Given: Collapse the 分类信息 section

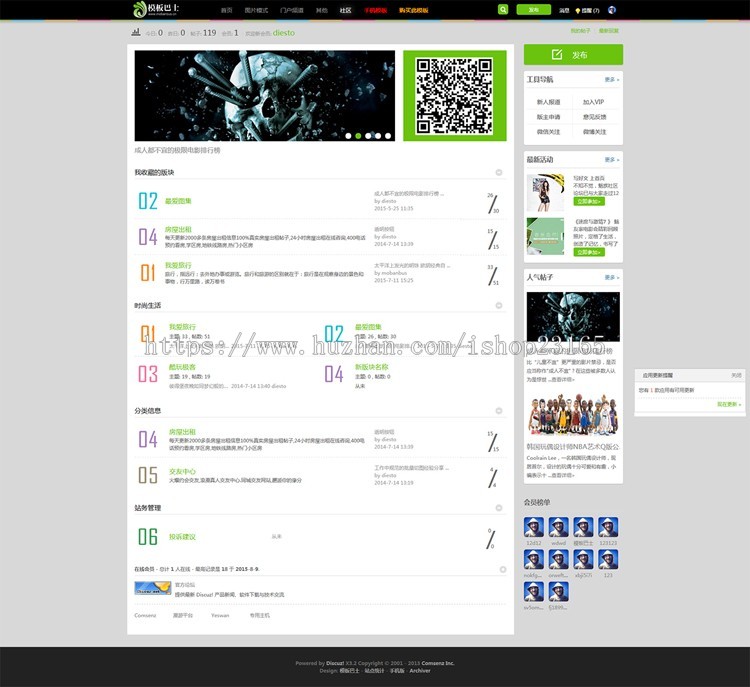Looking at the screenshot, I should pyautogui.click(x=499, y=410).
